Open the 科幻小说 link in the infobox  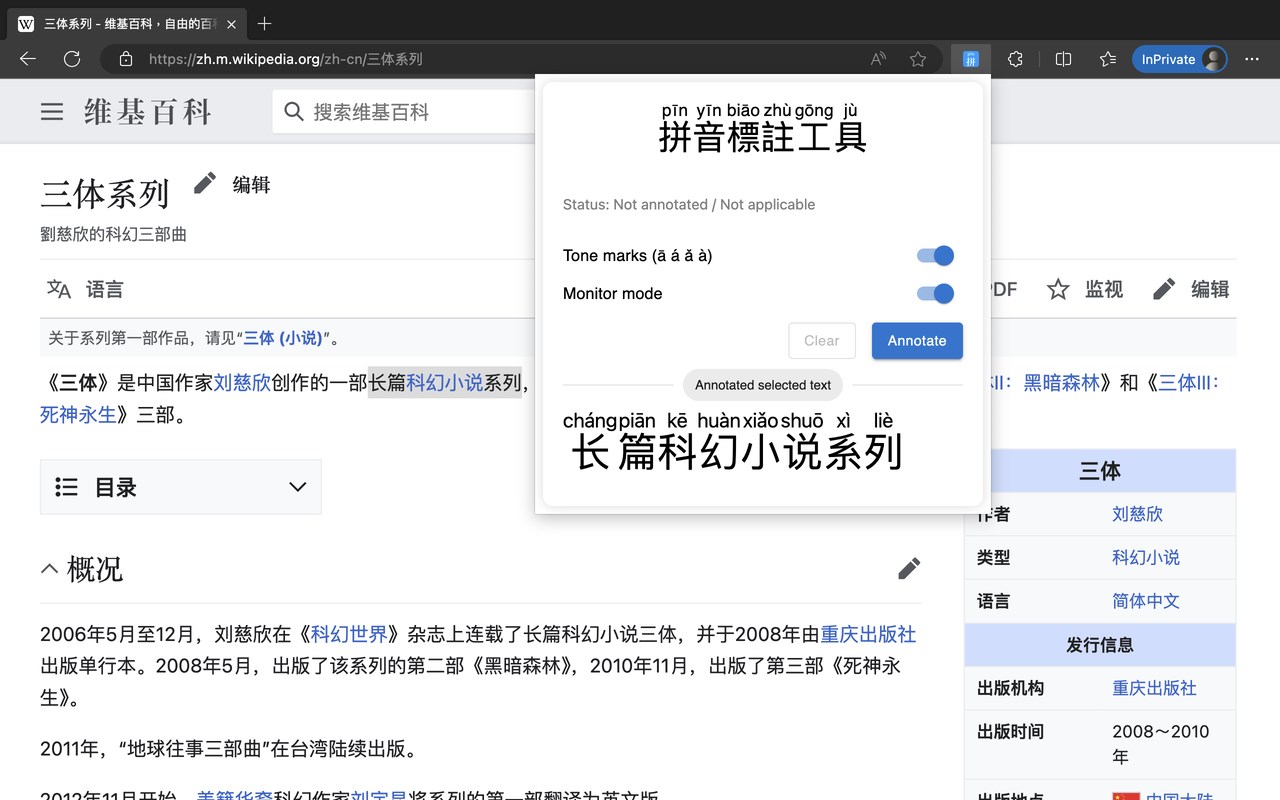point(1146,557)
